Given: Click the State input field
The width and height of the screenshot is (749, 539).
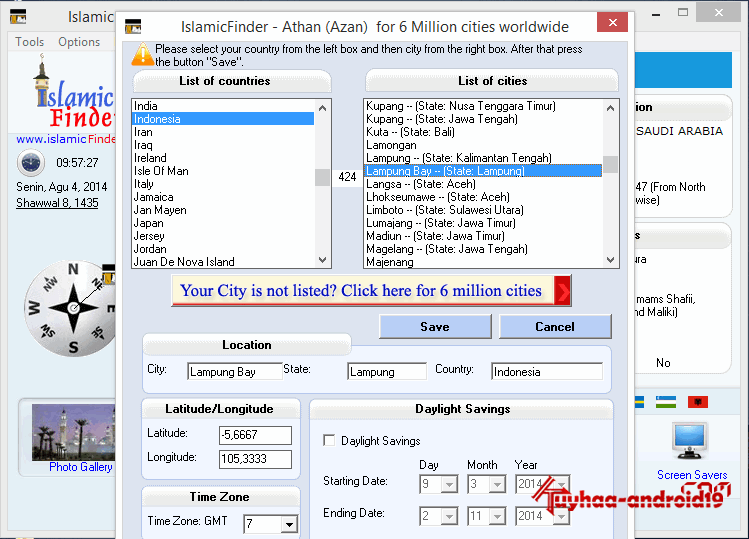Looking at the screenshot, I should (387, 371).
